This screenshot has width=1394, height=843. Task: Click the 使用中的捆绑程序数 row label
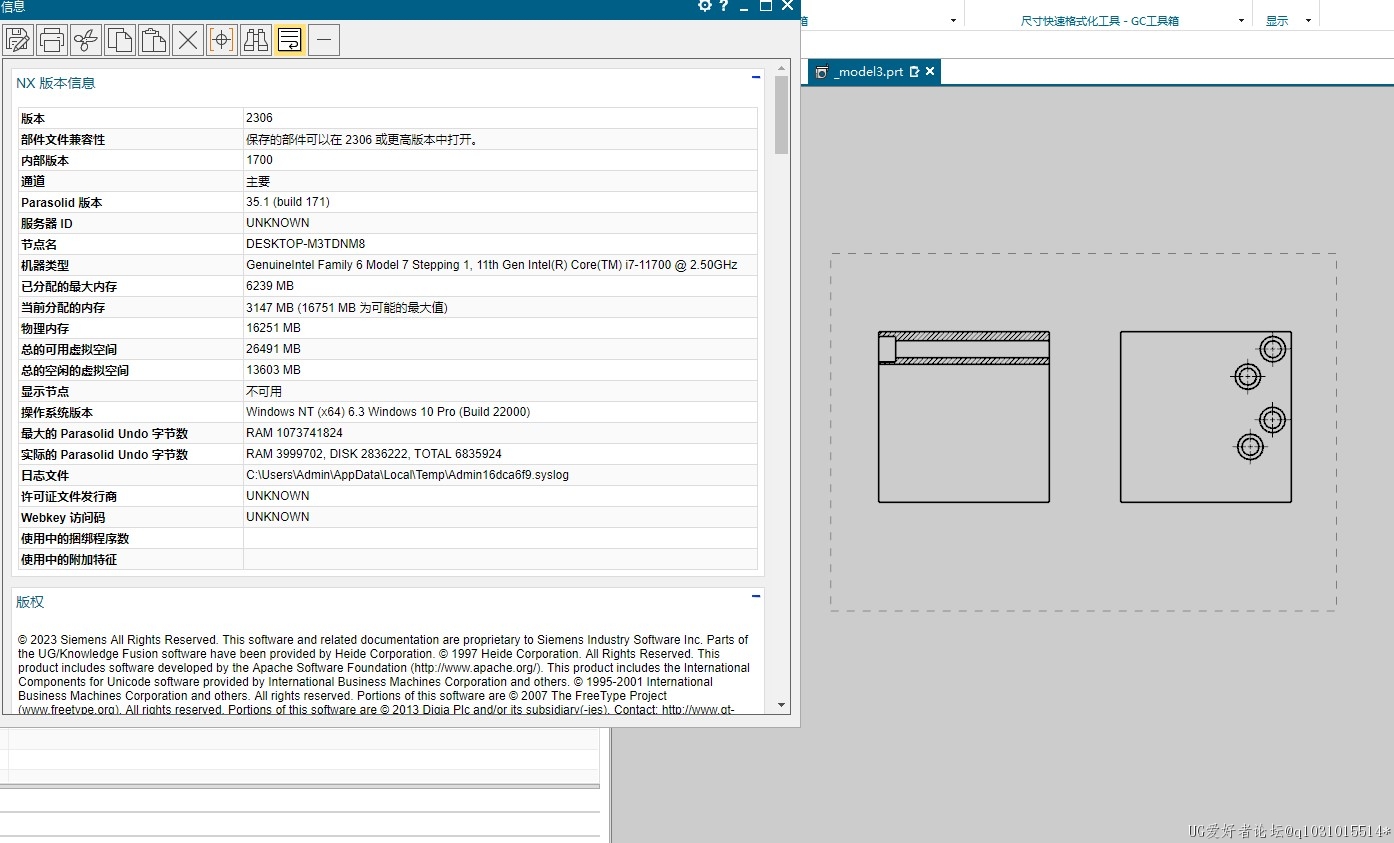[75, 538]
